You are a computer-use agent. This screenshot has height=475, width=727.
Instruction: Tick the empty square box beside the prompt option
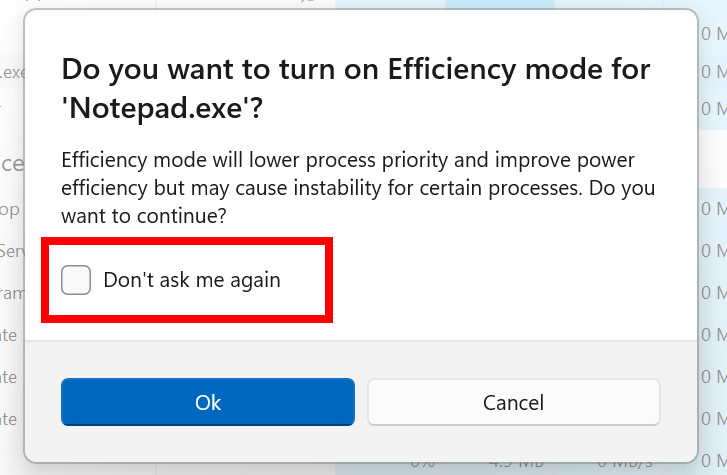[76, 280]
